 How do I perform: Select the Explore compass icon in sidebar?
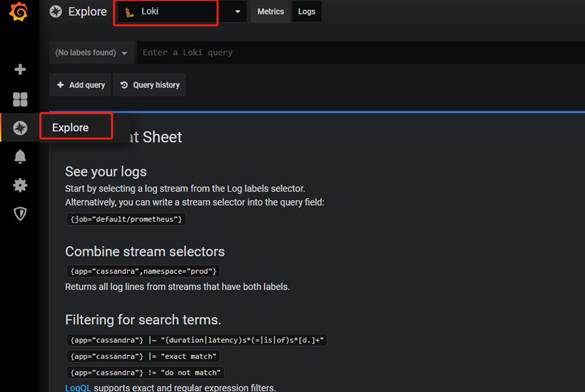click(20, 128)
